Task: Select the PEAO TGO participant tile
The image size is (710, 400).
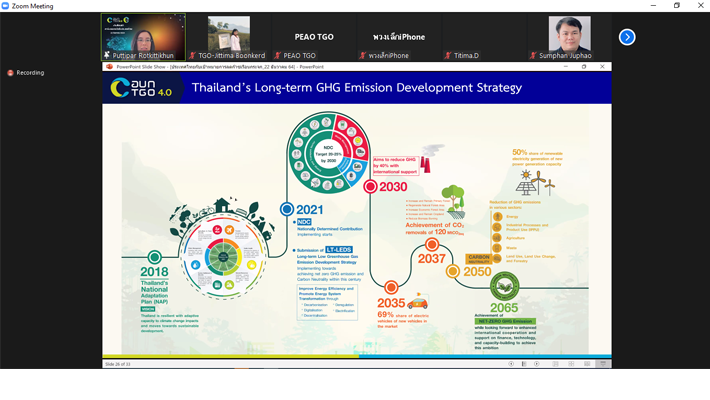Action: [313, 37]
